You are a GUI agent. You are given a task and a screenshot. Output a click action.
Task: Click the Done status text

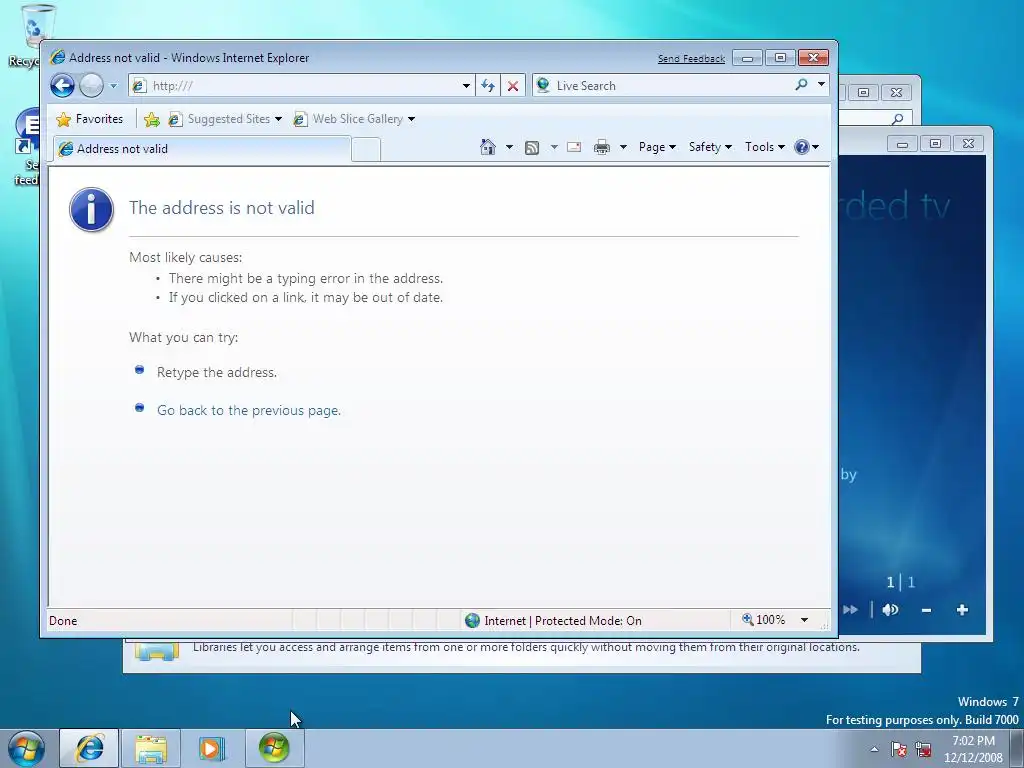point(63,621)
